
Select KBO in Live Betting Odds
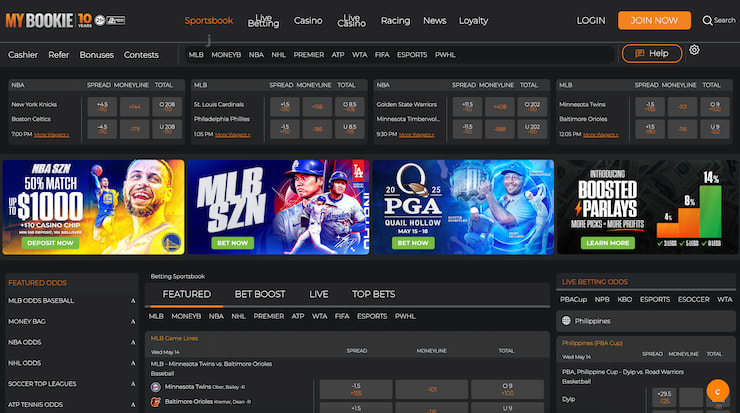[x=624, y=299]
